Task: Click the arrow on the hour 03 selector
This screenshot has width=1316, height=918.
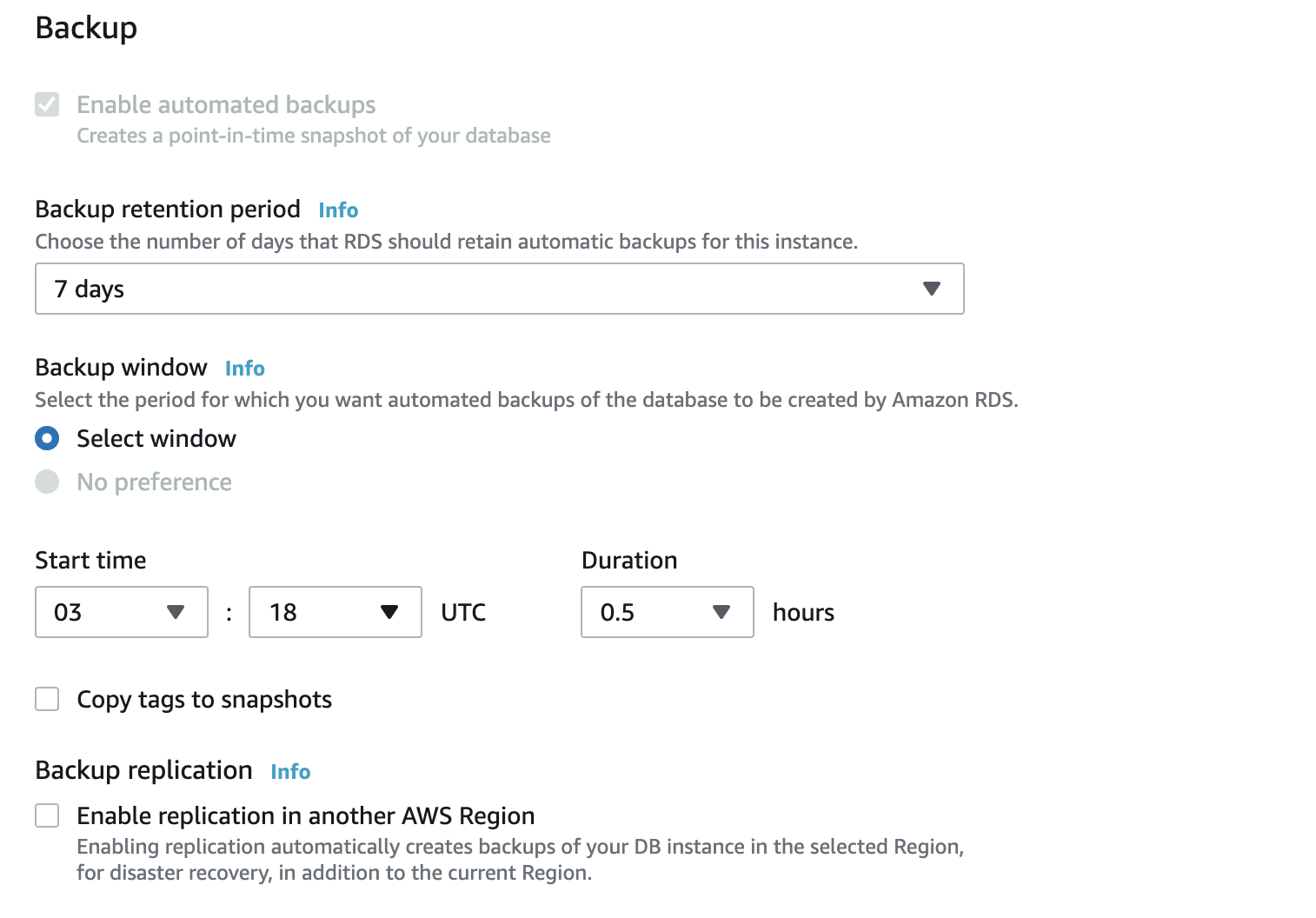Action: (176, 612)
